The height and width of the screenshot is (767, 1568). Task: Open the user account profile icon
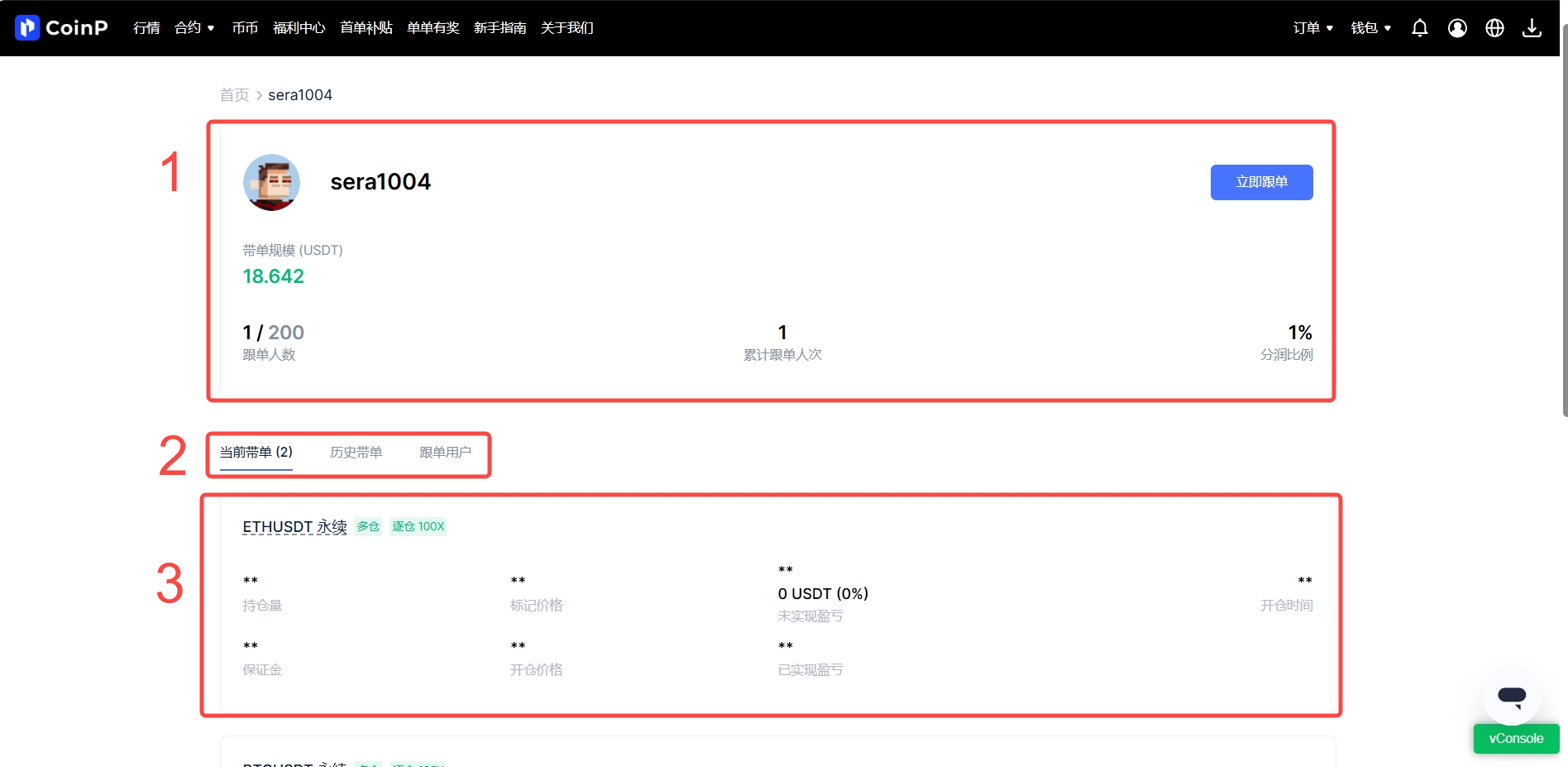1457,28
